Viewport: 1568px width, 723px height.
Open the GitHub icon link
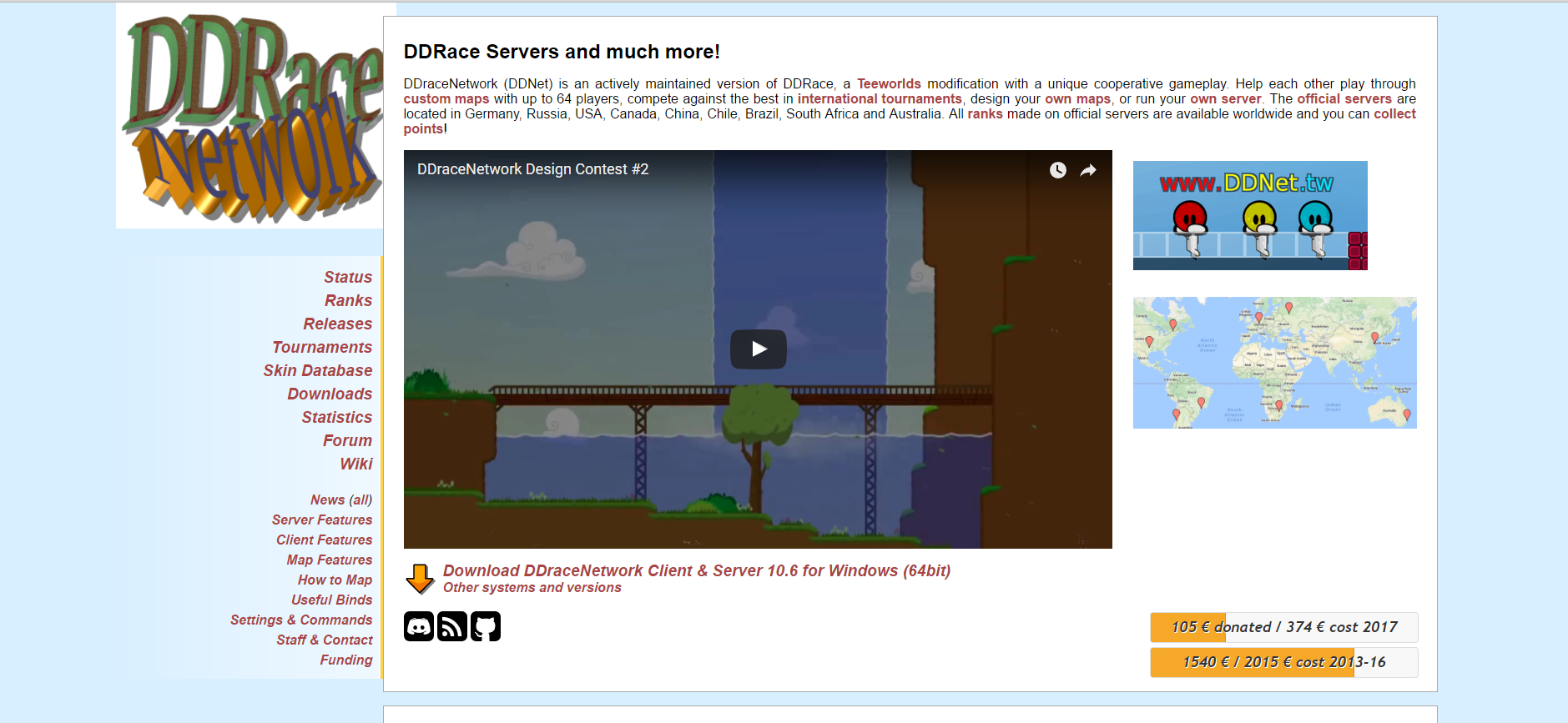point(486,626)
